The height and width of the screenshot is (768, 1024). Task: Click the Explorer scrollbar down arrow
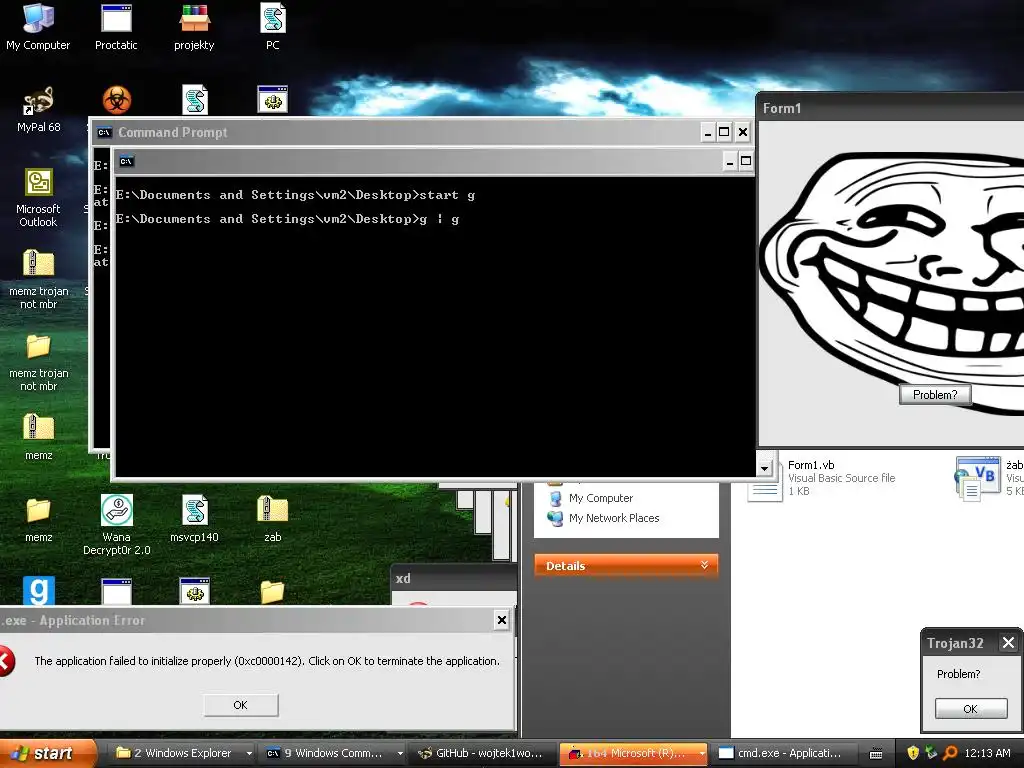tap(764, 468)
